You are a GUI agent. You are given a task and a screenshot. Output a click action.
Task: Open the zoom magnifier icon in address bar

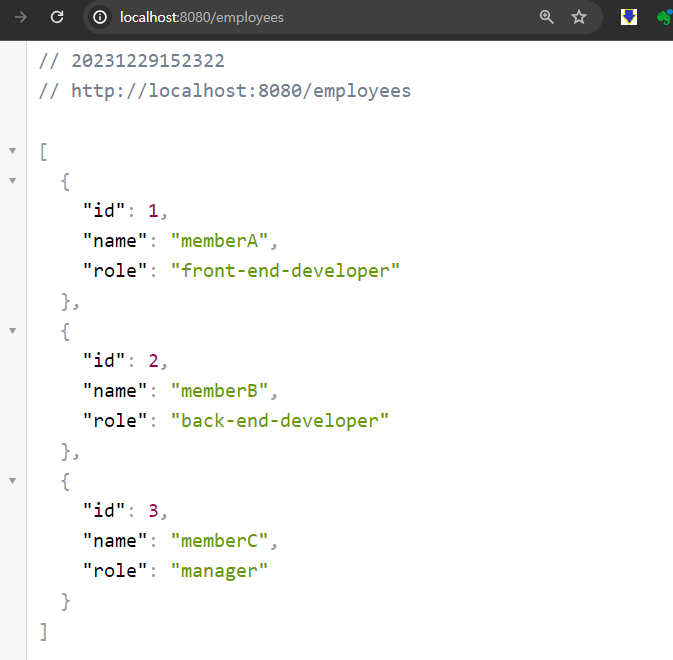coord(546,17)
